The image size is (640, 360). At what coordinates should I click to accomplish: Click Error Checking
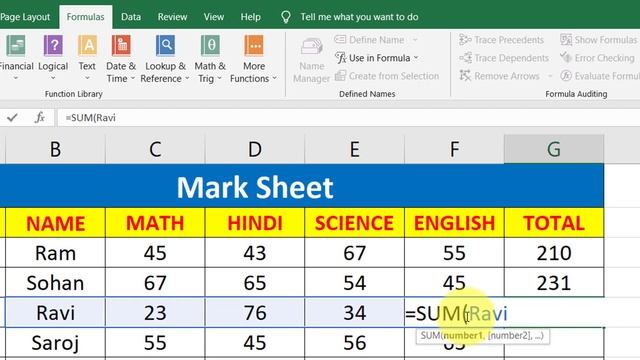[x=597, y=58]
